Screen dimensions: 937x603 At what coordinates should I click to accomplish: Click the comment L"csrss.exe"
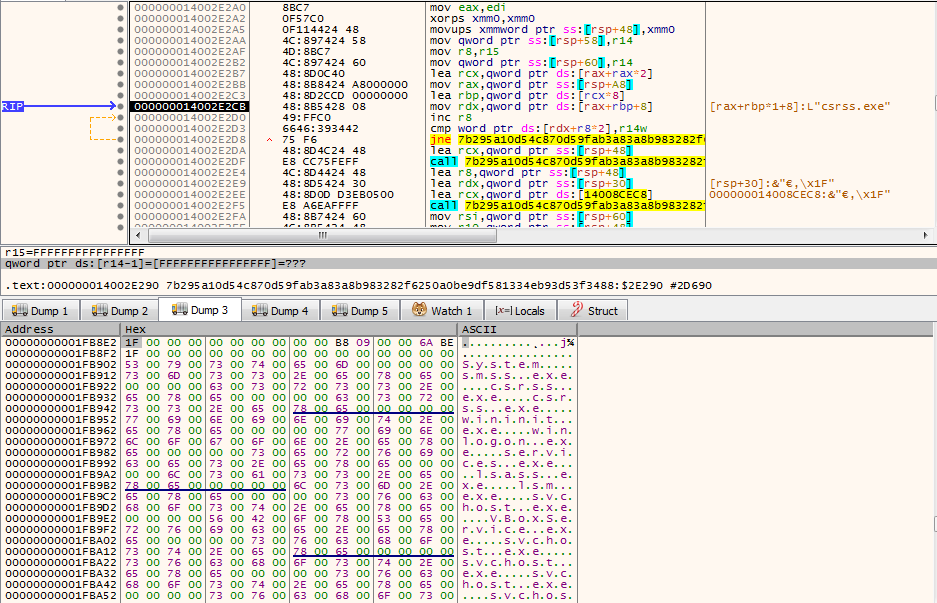pyautogui.click(x=800, y=106)
